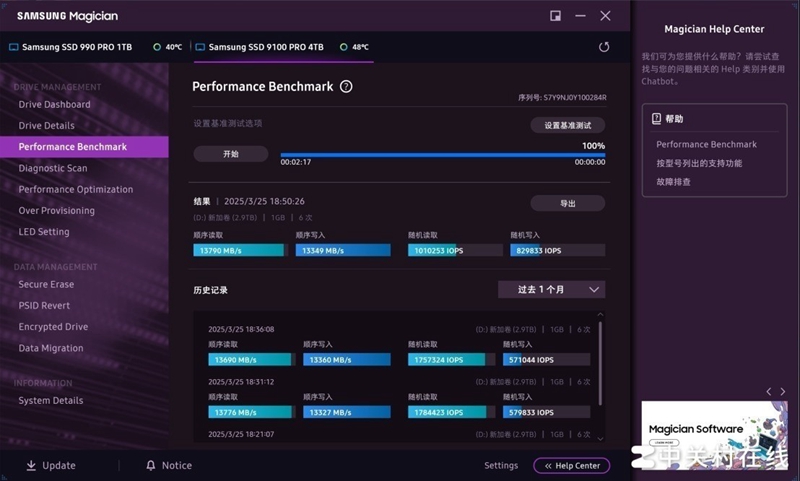Click the 帮助 book icon in Help Center
800x481 pixels.
coord(656,118)
